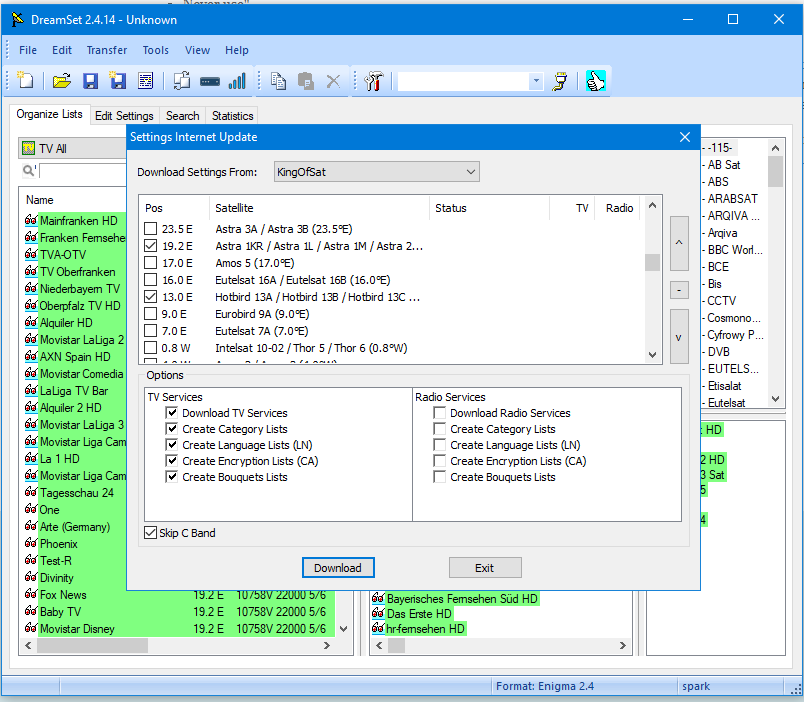The image size is (804, 702).
Task: Check the 0.8 W Intelsat 10-02 box
Action: click(x=150, y=348)
